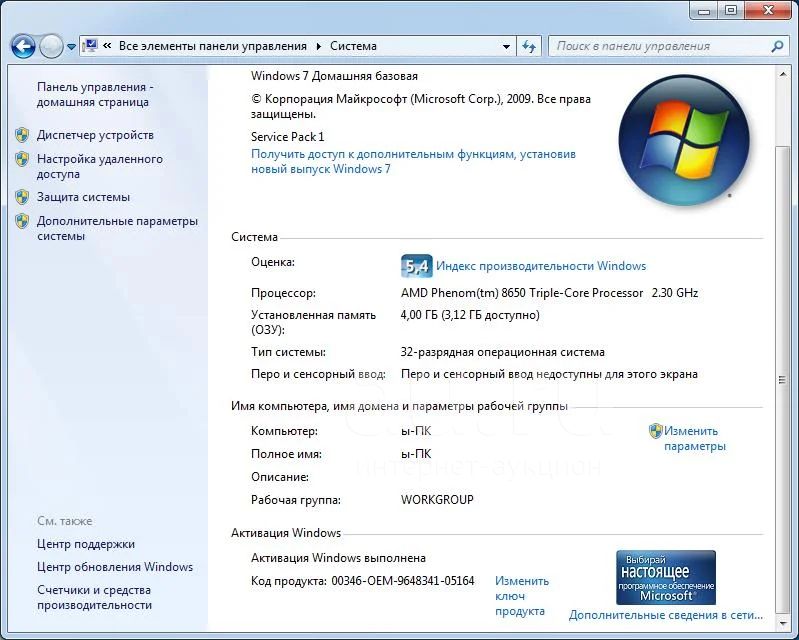Screen dimensions: 799x640
Task: Minimize the System window
Action: [x=704, y=10]
